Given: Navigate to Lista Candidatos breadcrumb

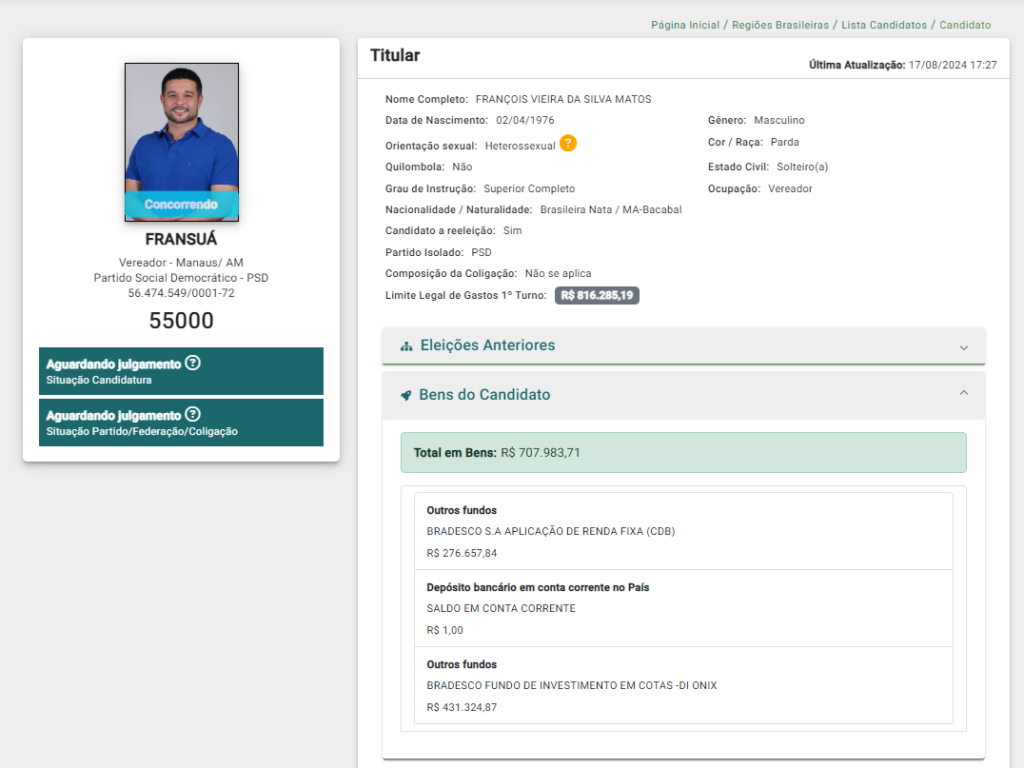Looking at the screenshot, I should pos(885,25).
